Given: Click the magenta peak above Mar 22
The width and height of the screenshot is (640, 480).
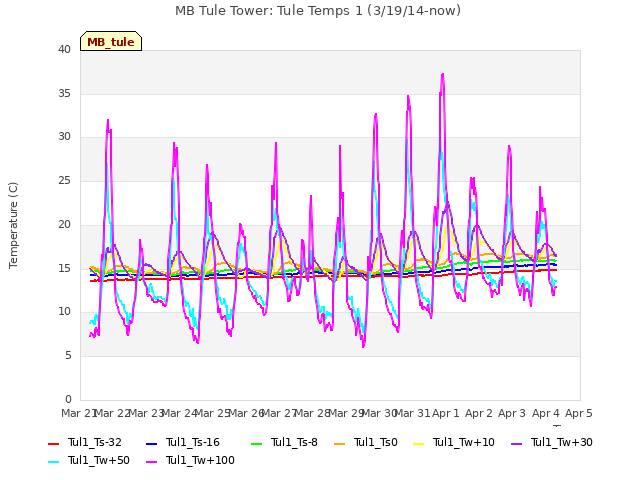Looking at the screenshot, I should coord(108,120).
